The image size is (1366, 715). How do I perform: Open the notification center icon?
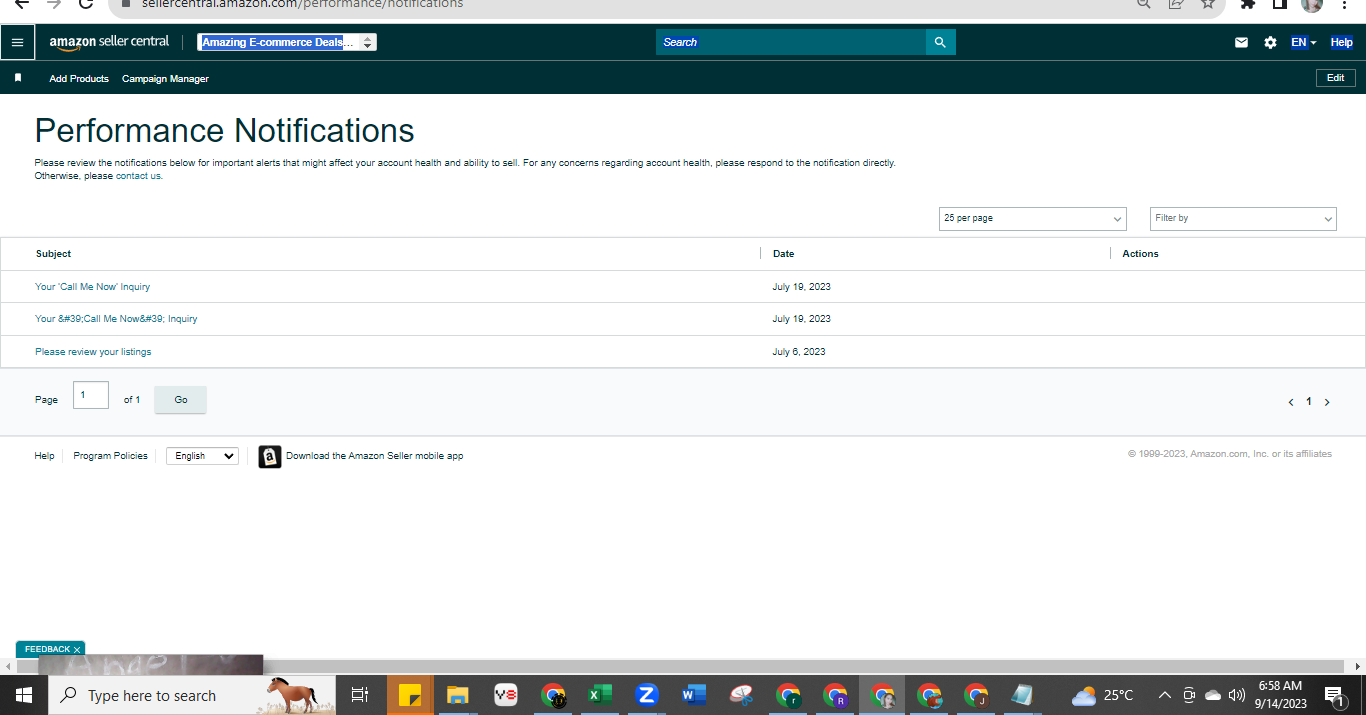tap(1334, 695)
